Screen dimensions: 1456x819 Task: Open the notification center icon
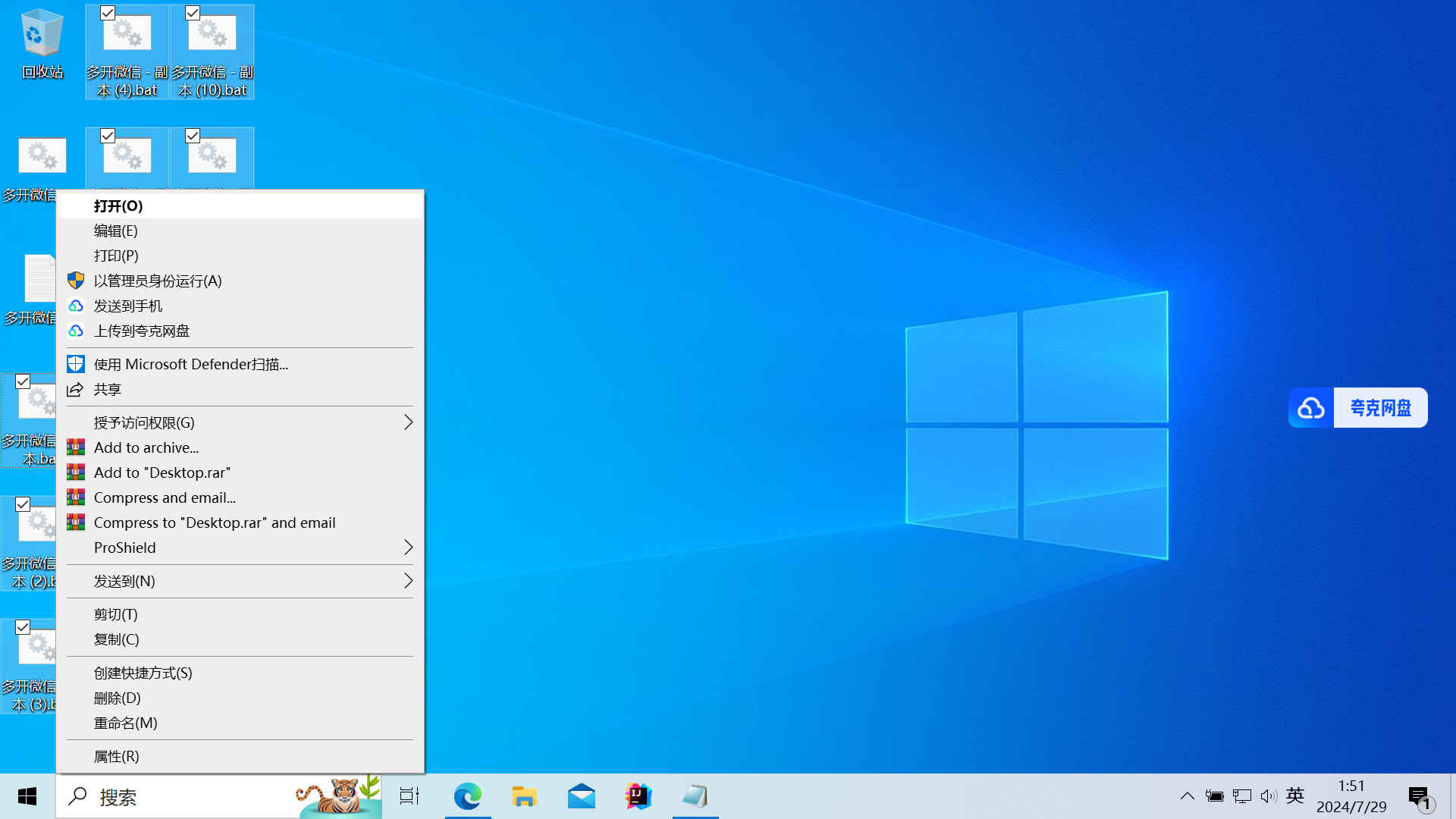coord(1420,798)
